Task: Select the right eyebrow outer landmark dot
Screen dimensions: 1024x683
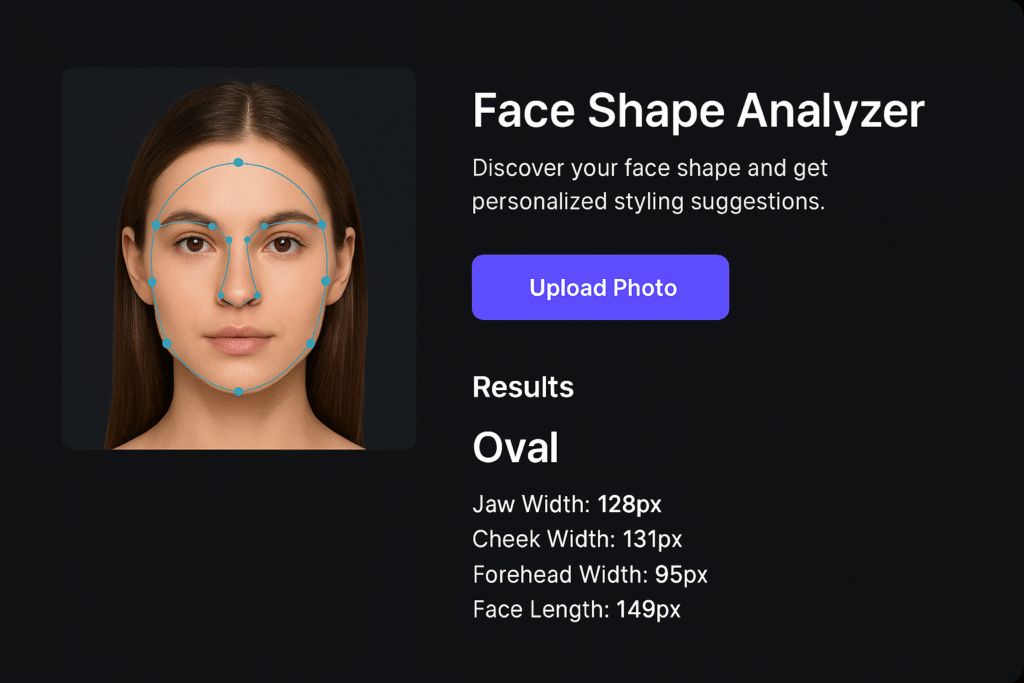Action: [x=322, y=225]
